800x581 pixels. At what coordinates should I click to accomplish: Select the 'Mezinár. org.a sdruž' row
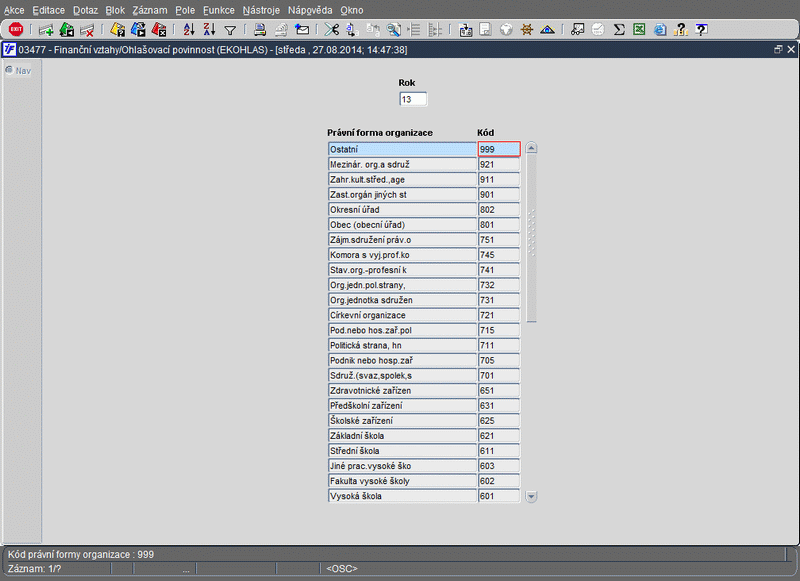[402, 164]
